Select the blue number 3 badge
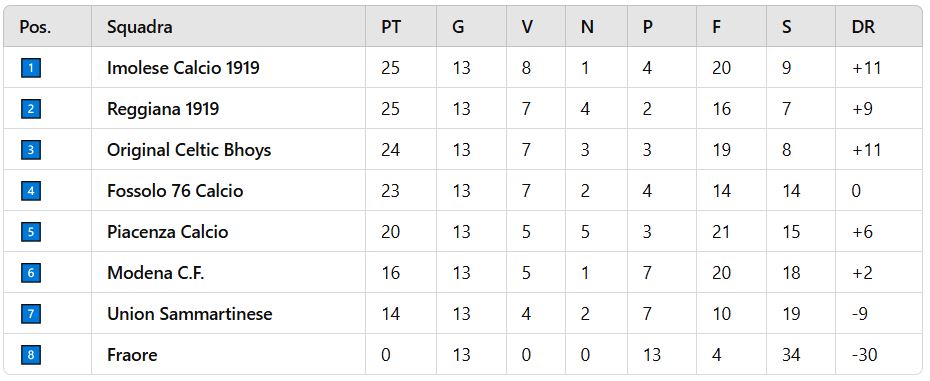The image size is (930, 381). tap(31, 150)
